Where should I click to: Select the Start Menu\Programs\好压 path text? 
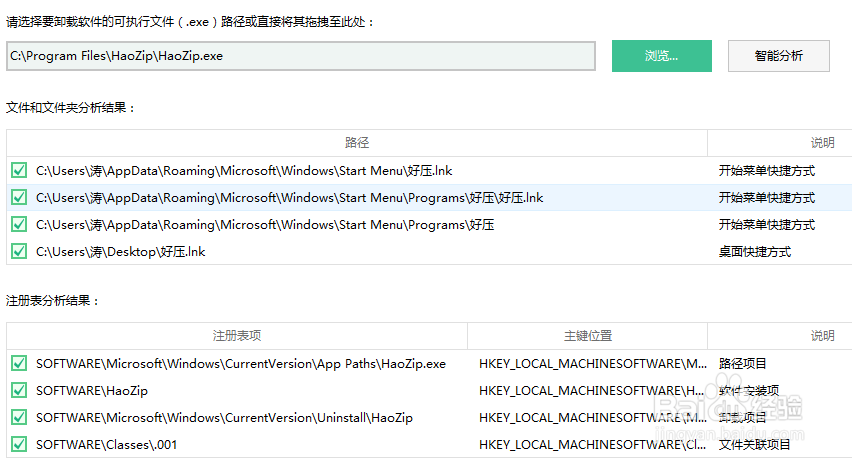[x=265, y=225]
